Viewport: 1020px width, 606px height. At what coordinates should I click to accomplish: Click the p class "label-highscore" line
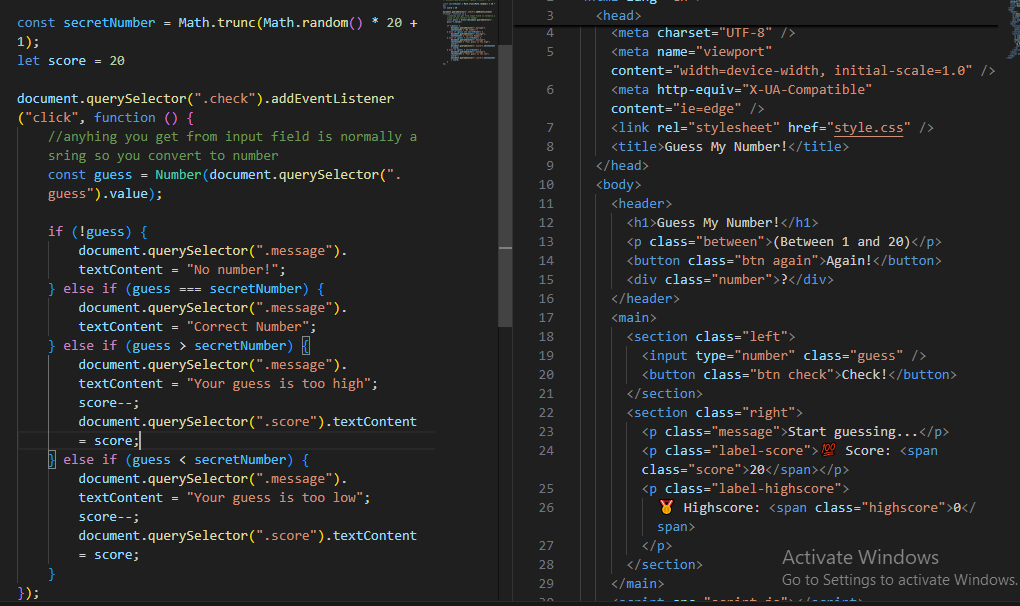tap(745, 489)
